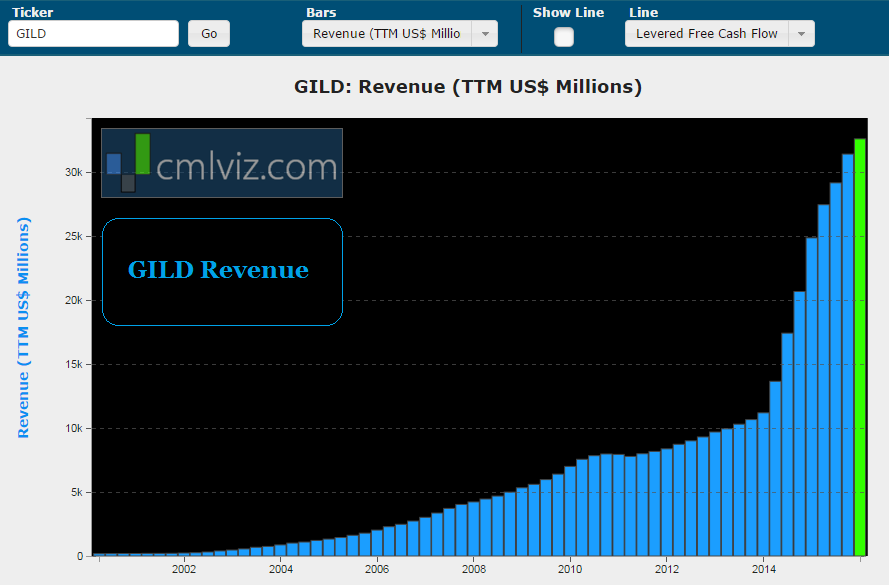Click the 25k y-axis label
This screenshot has width=889, height=585.
point(74,236)
